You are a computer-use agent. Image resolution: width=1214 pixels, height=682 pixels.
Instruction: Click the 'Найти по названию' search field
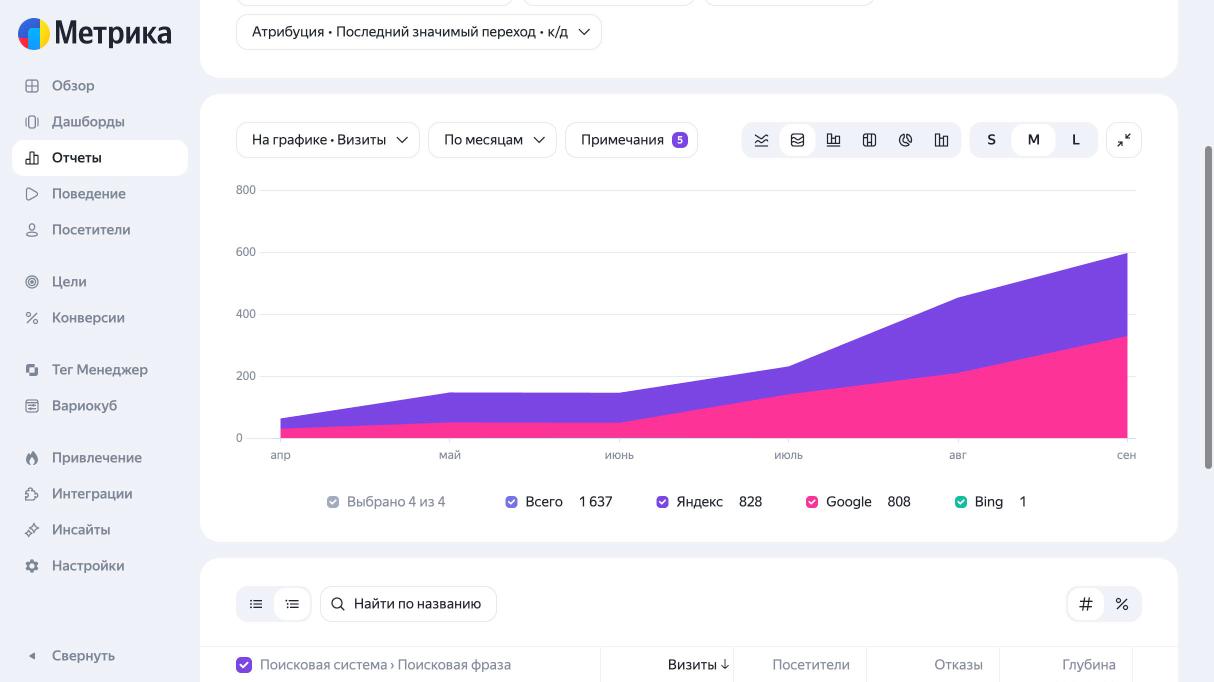point(408,604)
